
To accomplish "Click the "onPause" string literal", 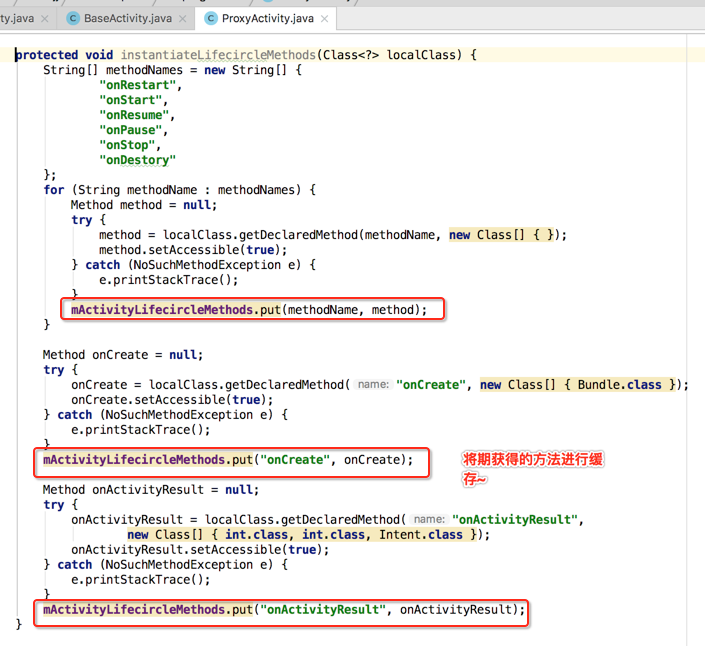I will (130, 130).
